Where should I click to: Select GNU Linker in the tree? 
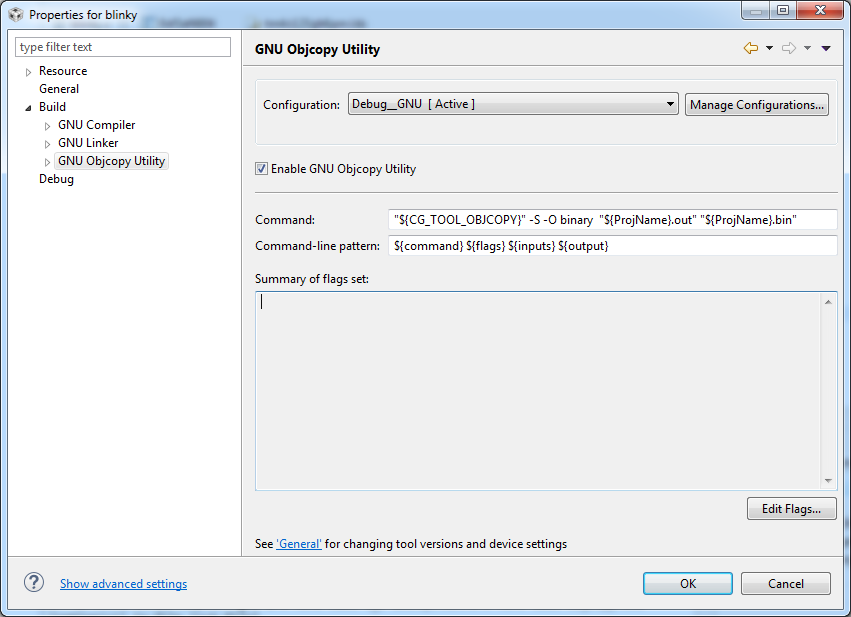(88, 143)
